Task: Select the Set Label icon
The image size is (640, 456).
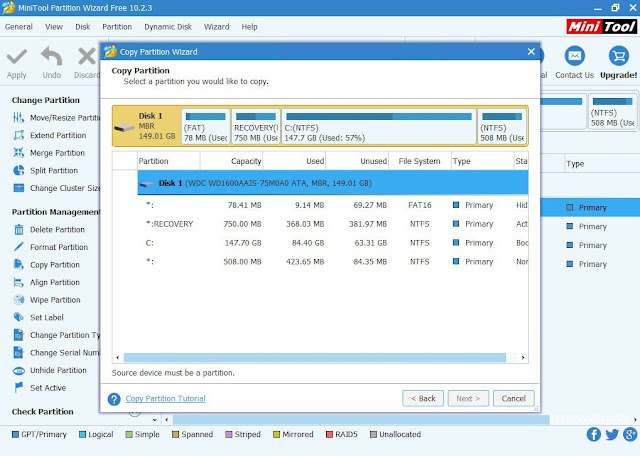Action: (18, 317)
